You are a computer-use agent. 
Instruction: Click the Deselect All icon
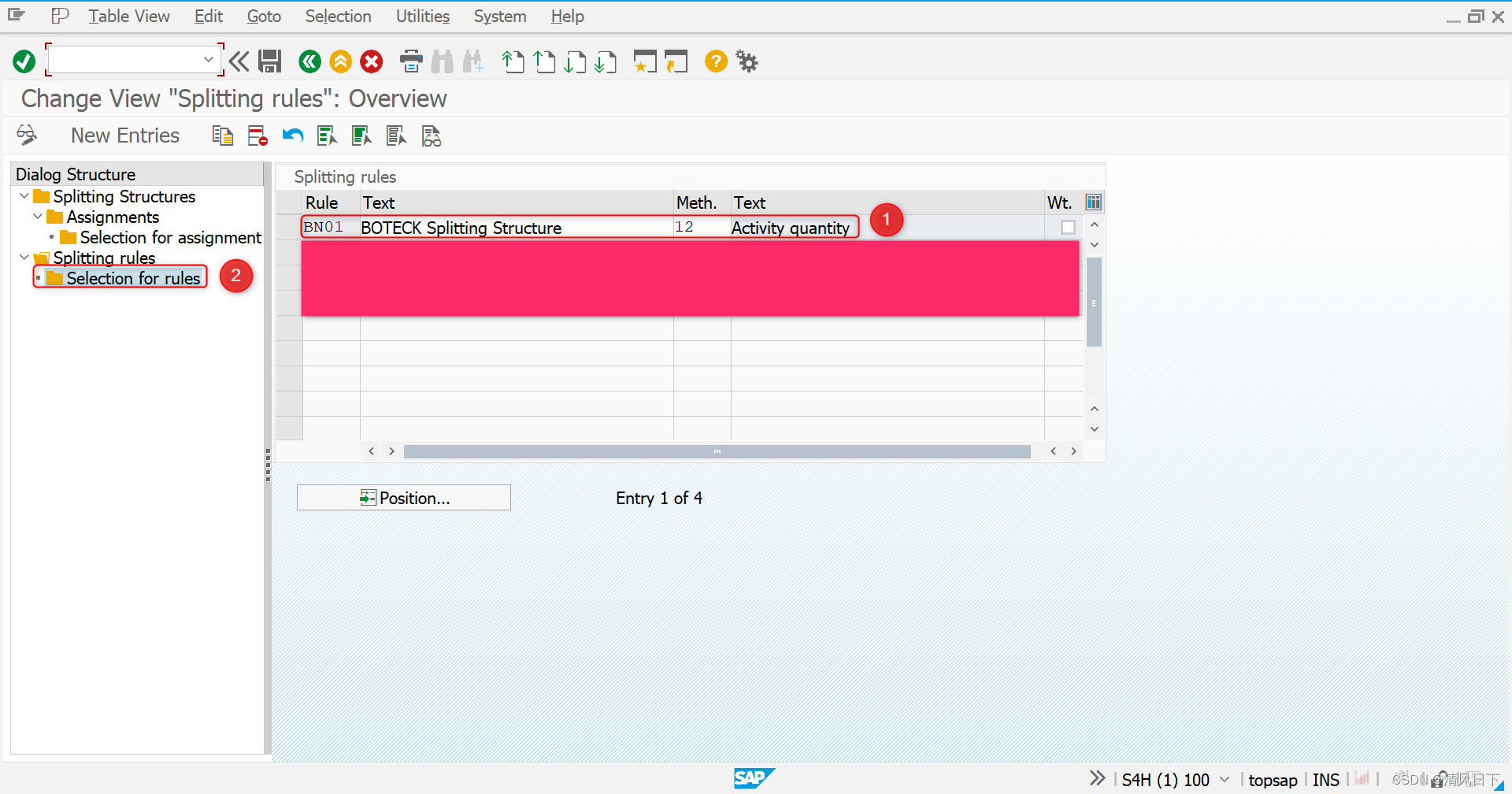396,135
